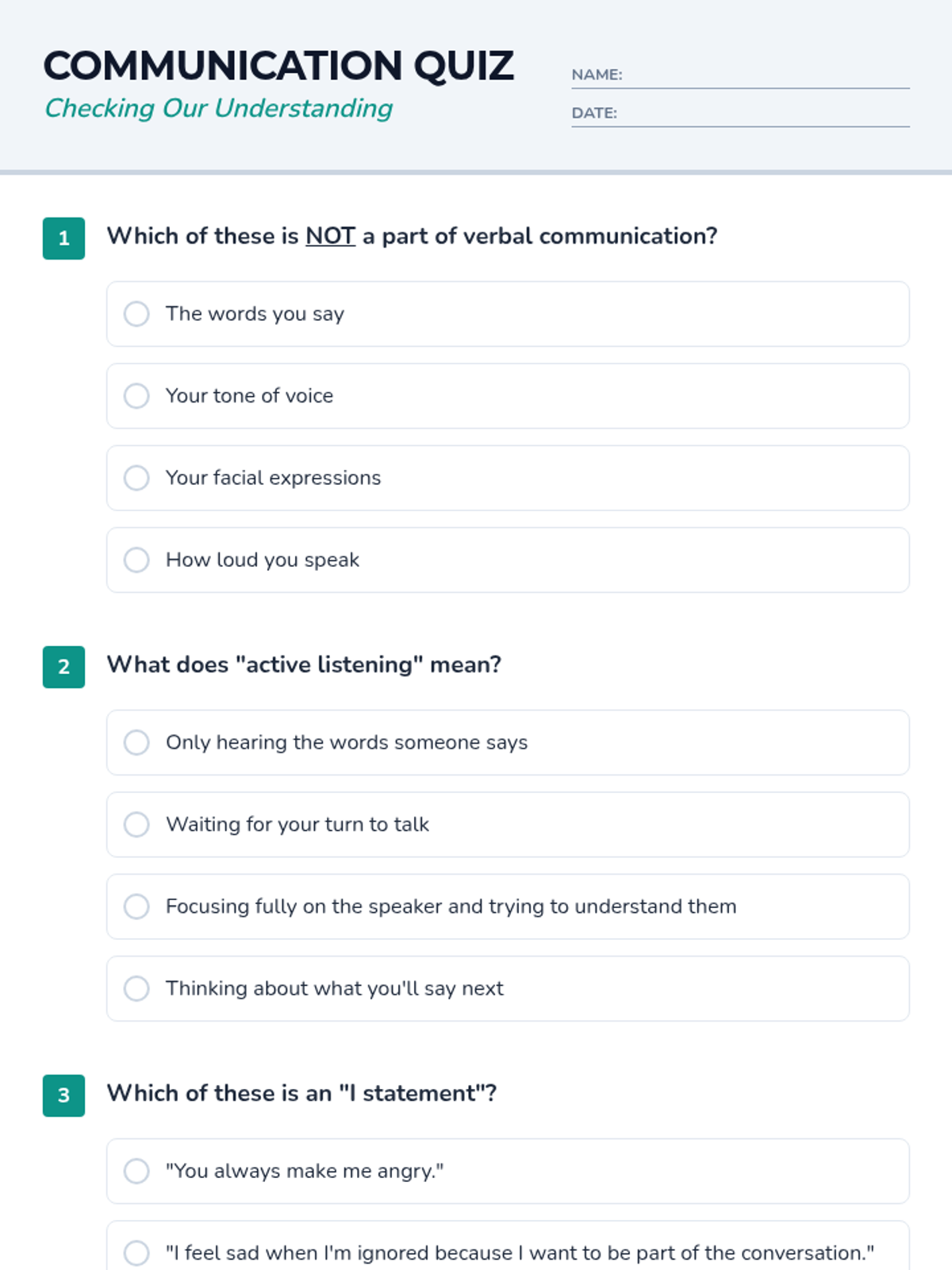The height and width of the screenshot is (1270, 952).
Task: Click the Date input line
Action: pos(762,114)
